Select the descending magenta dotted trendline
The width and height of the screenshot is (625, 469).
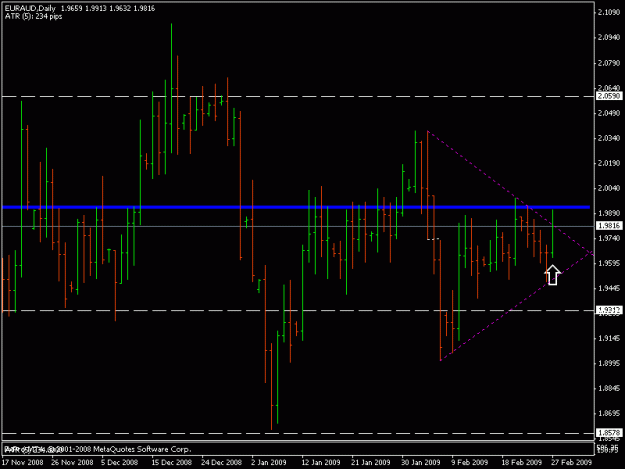tap(510, 192)
